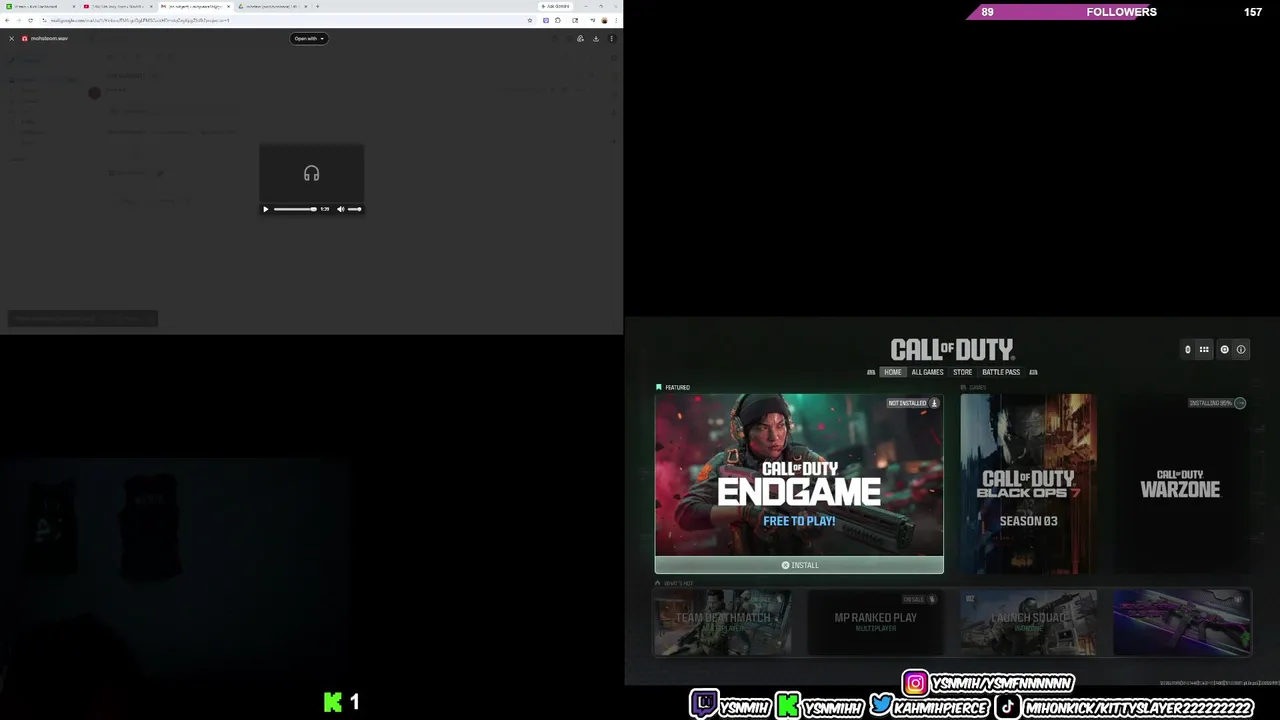Image resolution: width=1280 pixels, height=720 pixels.
Task: Select the HOME tab in Call of Duty
Action: [x=893, y=372]
